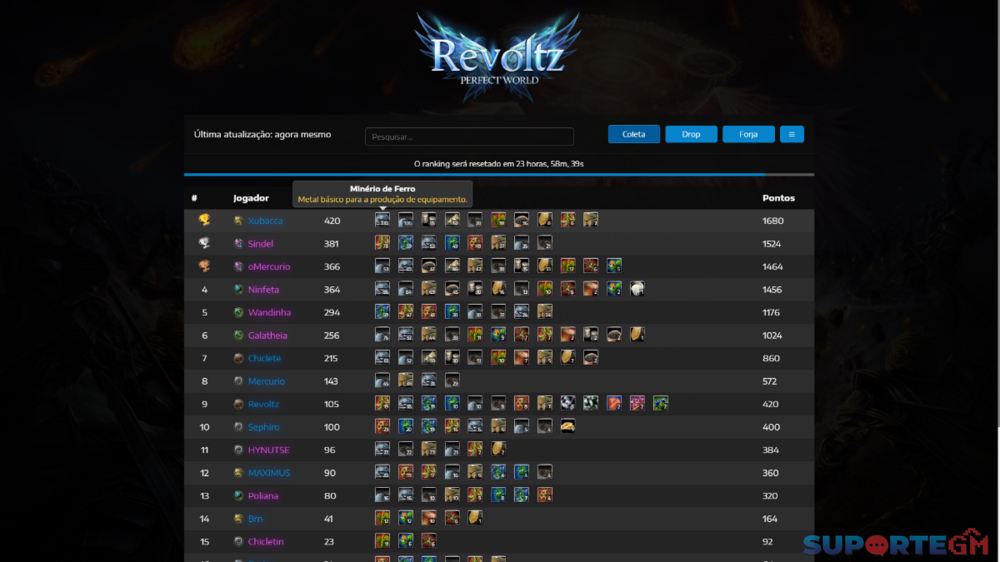Switch to the Drop ranking
Viewport: 1000px width, 562px height.
(x=691, y=134)
